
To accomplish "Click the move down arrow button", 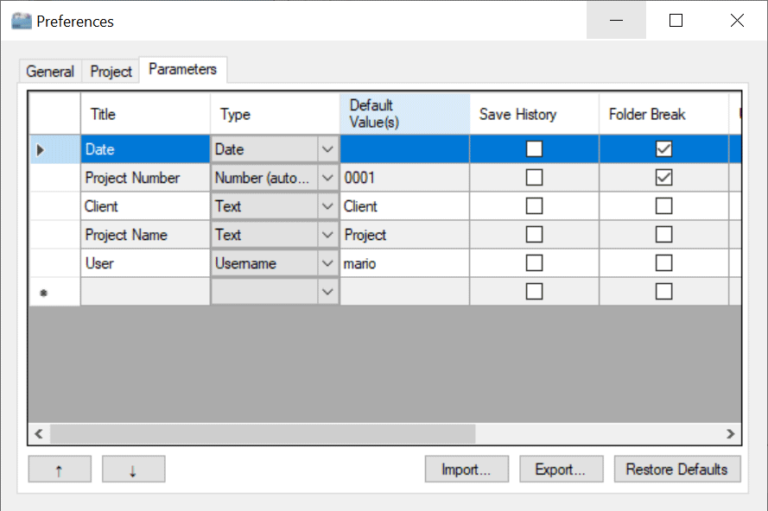I will point(133,470).
